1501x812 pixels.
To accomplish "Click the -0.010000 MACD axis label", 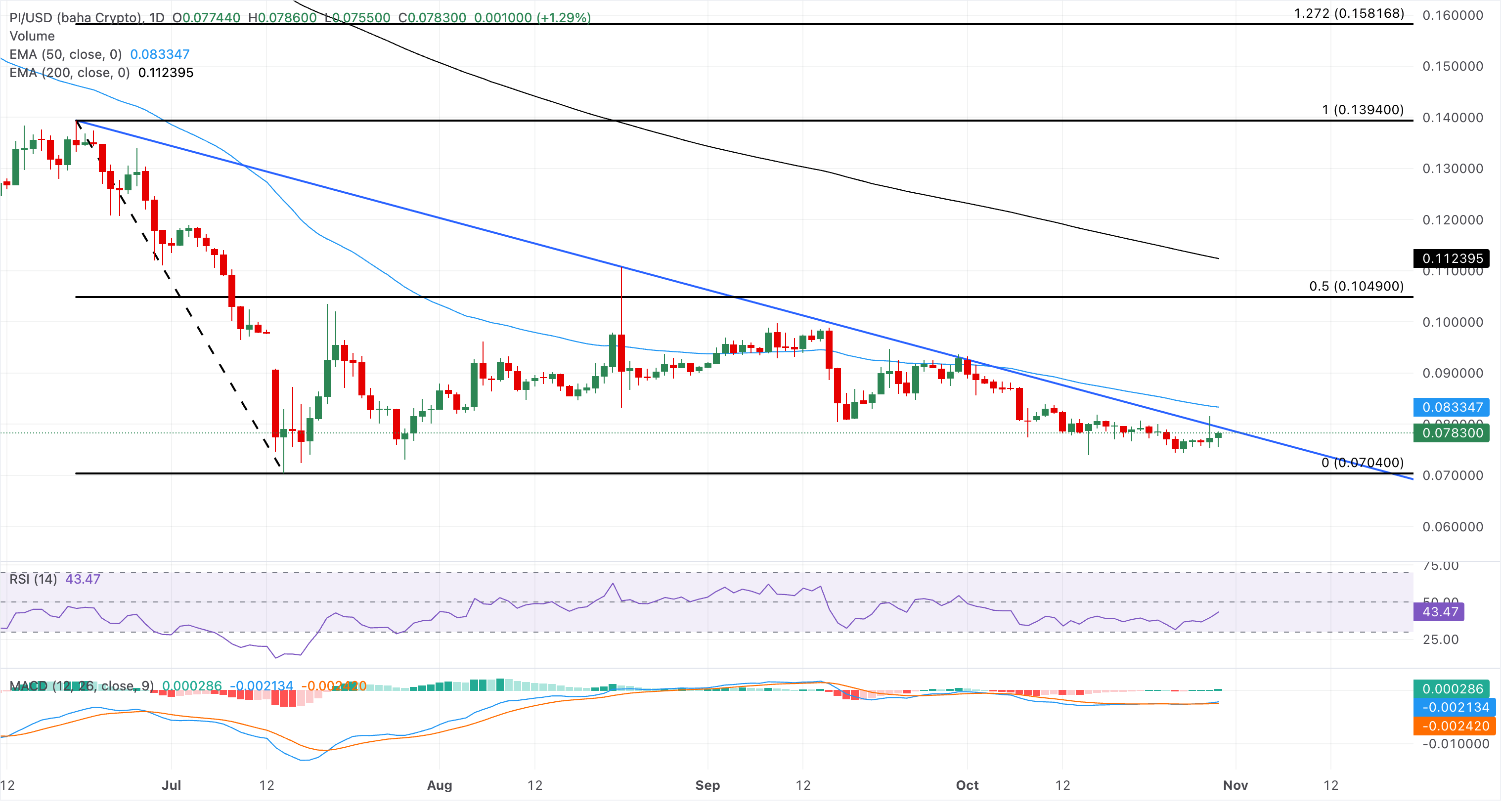I will pos(1456,744).
